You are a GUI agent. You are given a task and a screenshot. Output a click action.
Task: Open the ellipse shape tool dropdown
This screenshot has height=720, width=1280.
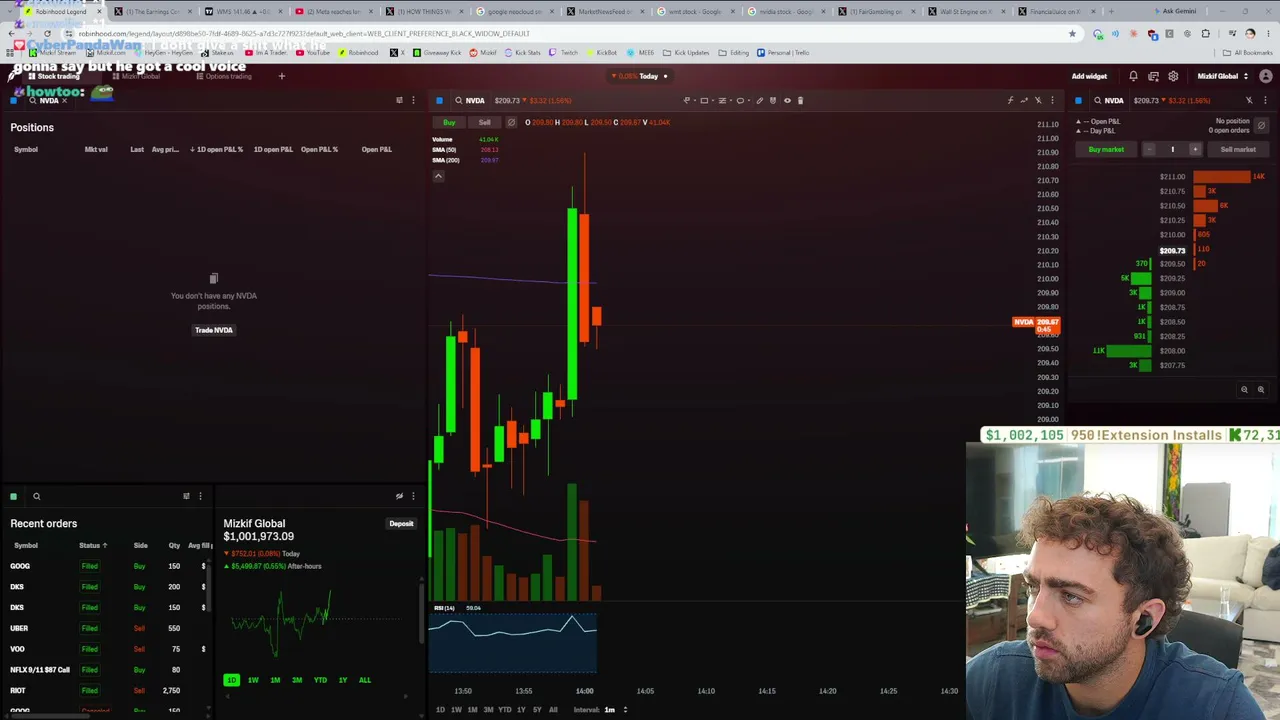click(x=743, y=100)
